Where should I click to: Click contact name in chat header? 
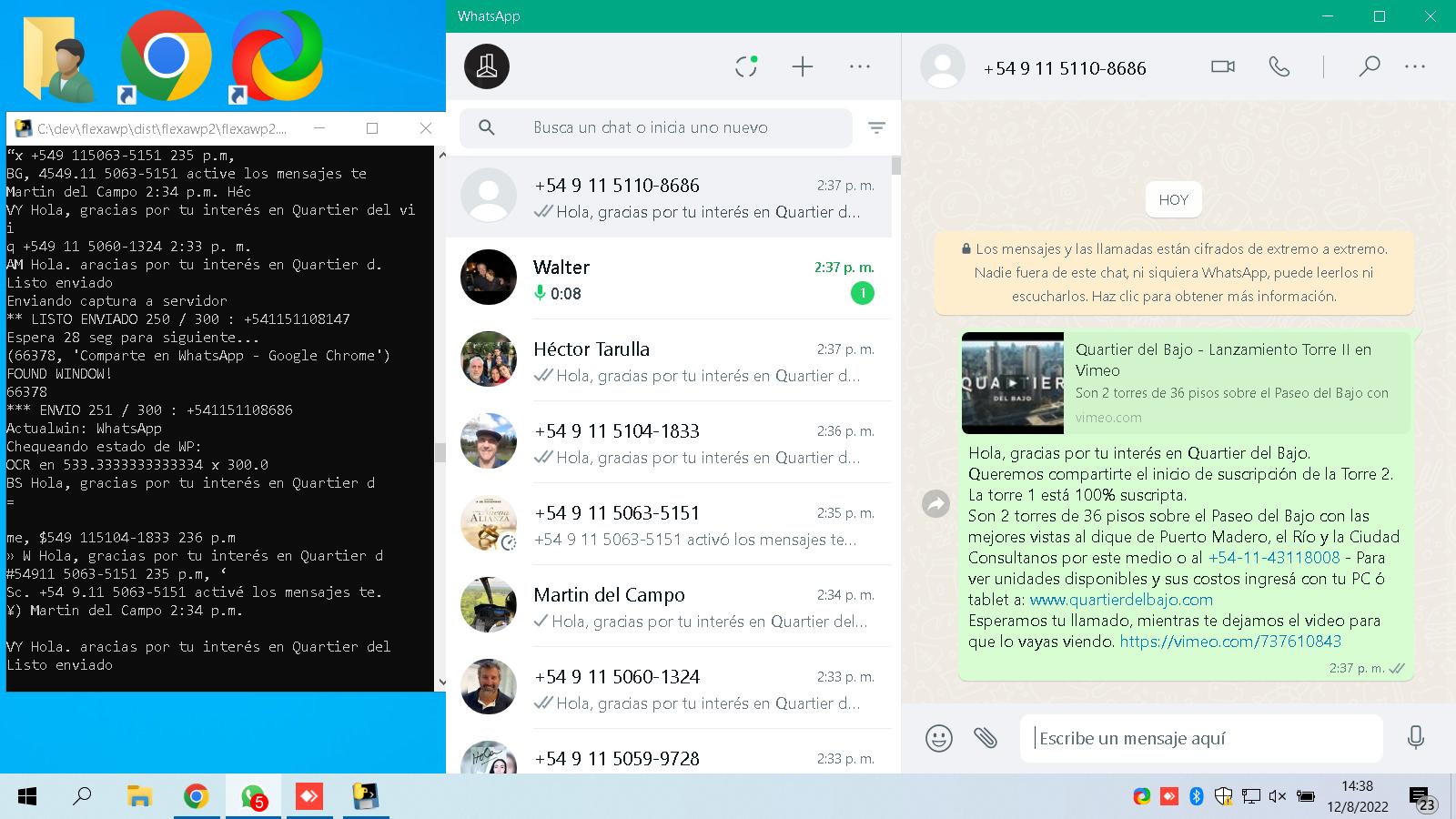click(x=1065, y=68)
